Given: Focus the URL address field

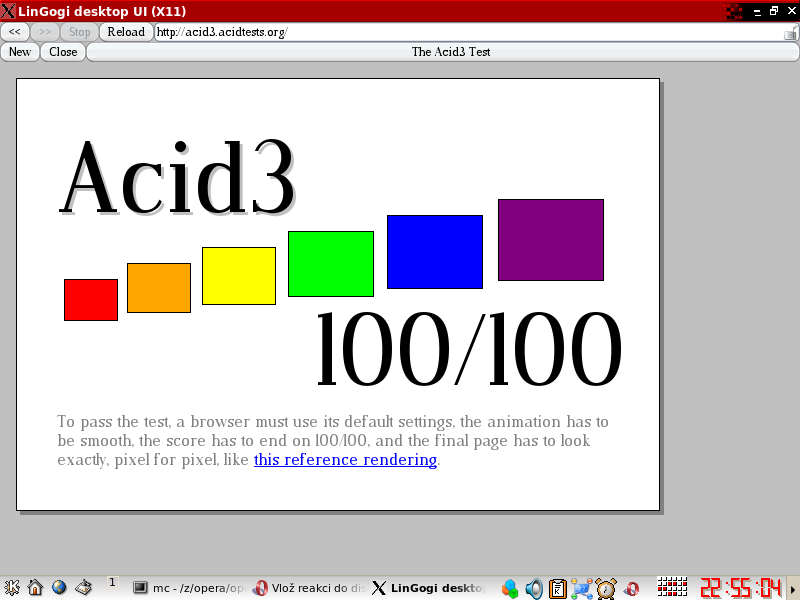Looking at the screenshot, I should (468, 32).
